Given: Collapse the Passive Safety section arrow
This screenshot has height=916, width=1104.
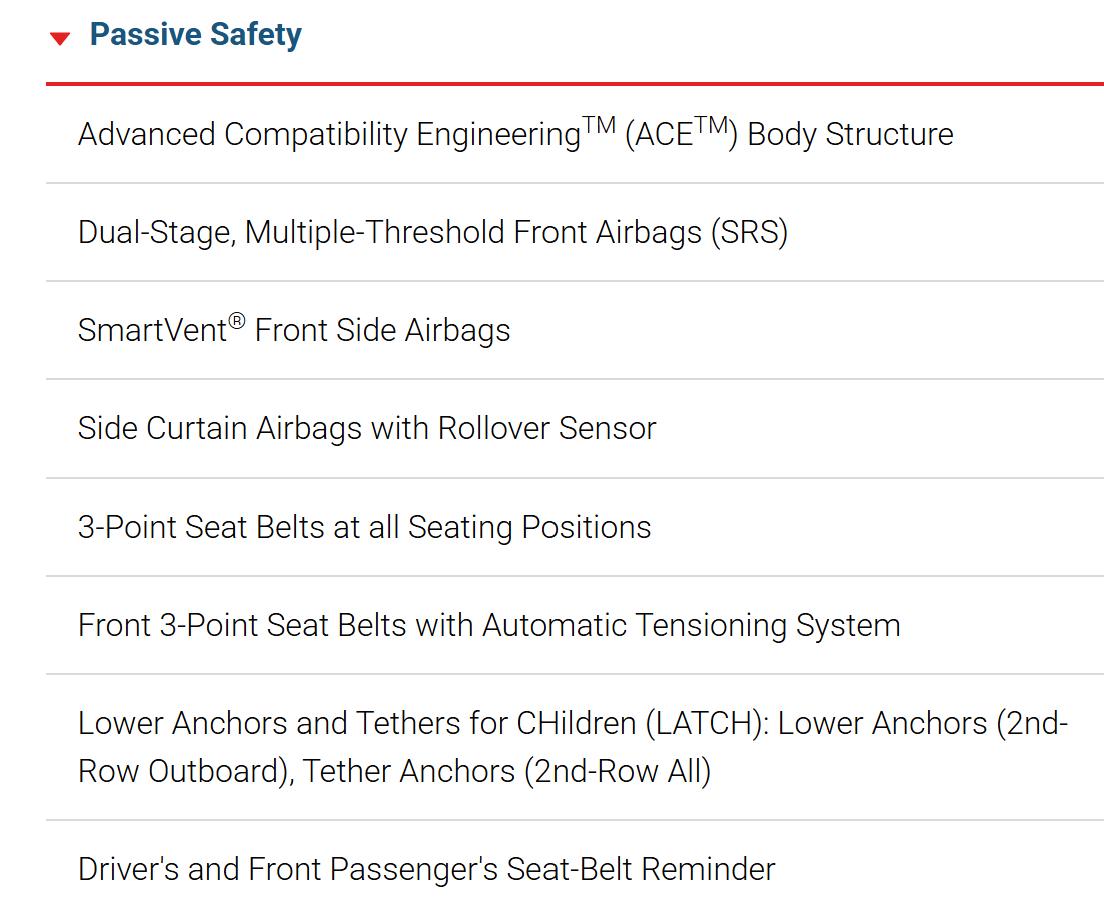Looking at the screenshot, I should click(60, 38).
